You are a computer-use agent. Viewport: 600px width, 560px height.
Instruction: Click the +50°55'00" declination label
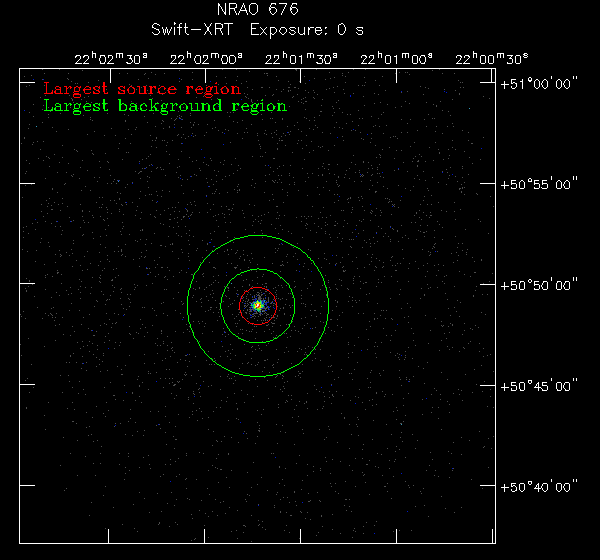(539, 184)
